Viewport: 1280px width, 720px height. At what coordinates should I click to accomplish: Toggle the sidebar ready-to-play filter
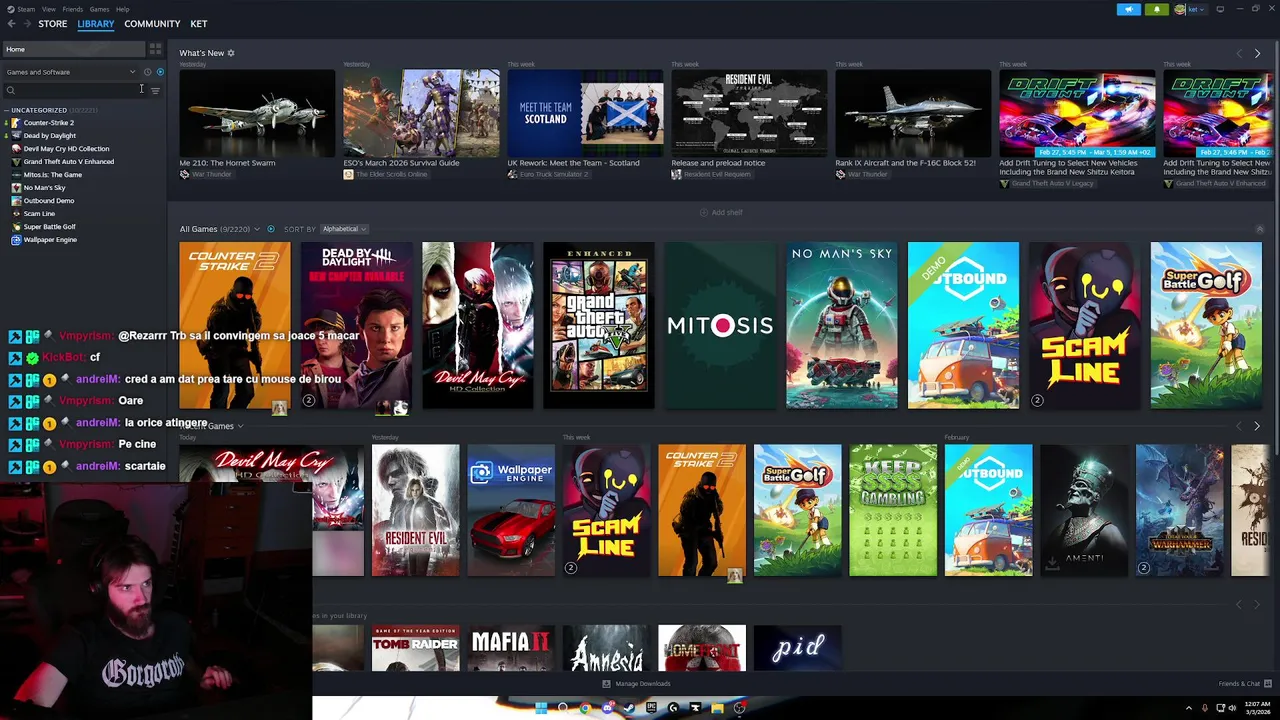point(160,72)
